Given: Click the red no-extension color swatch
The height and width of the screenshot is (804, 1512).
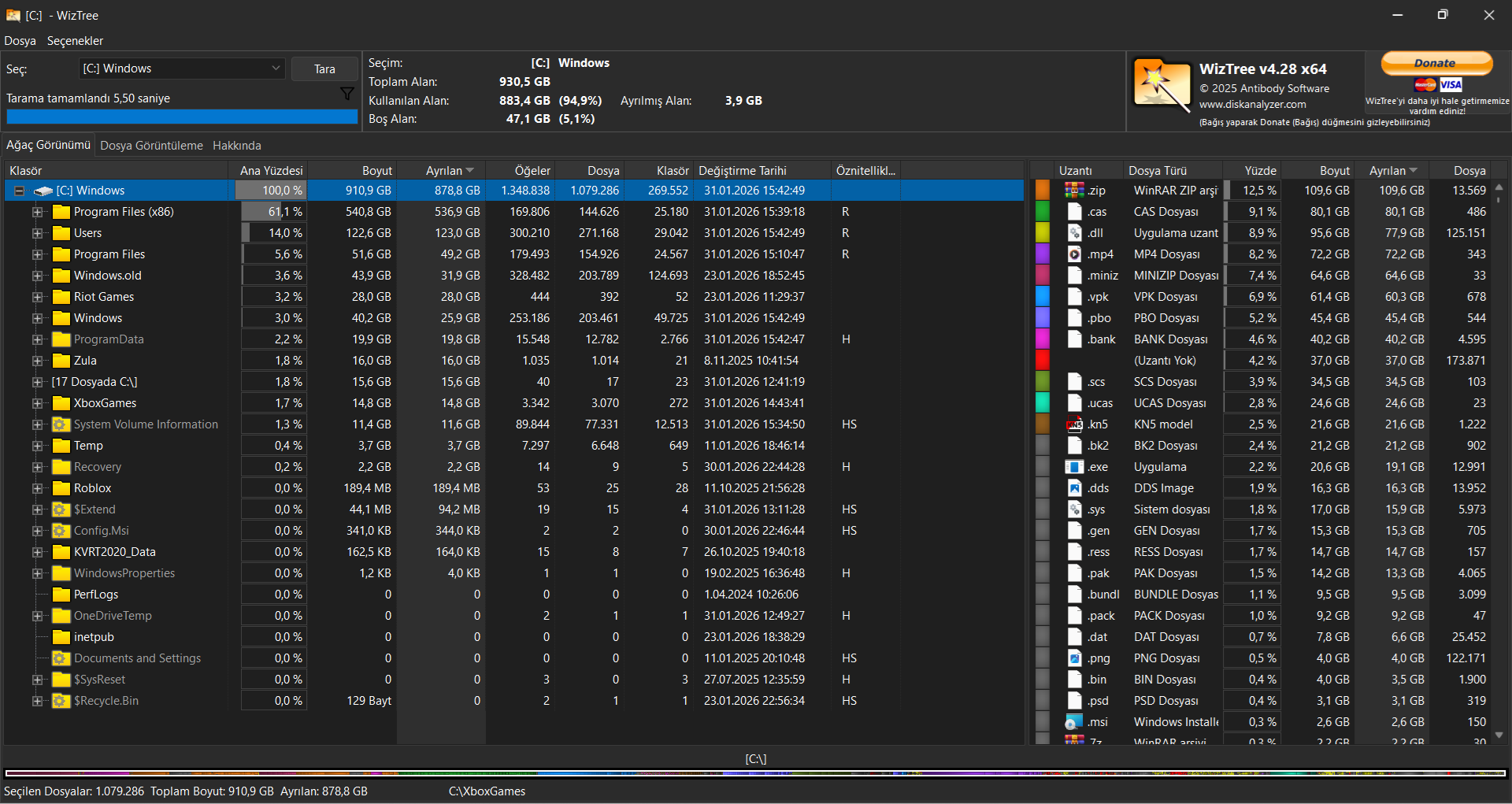Looking at the screenshot, I should point(1043,361).
